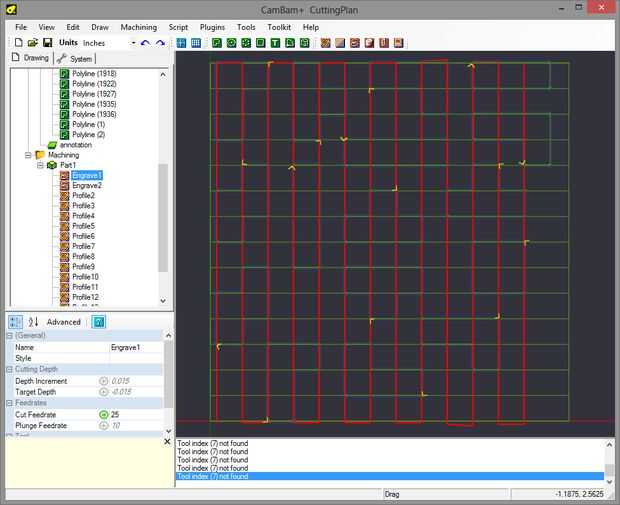Click the Undo arrow icon
The image size is (620, 505).
pyautogui.click(x=146, y=43)
